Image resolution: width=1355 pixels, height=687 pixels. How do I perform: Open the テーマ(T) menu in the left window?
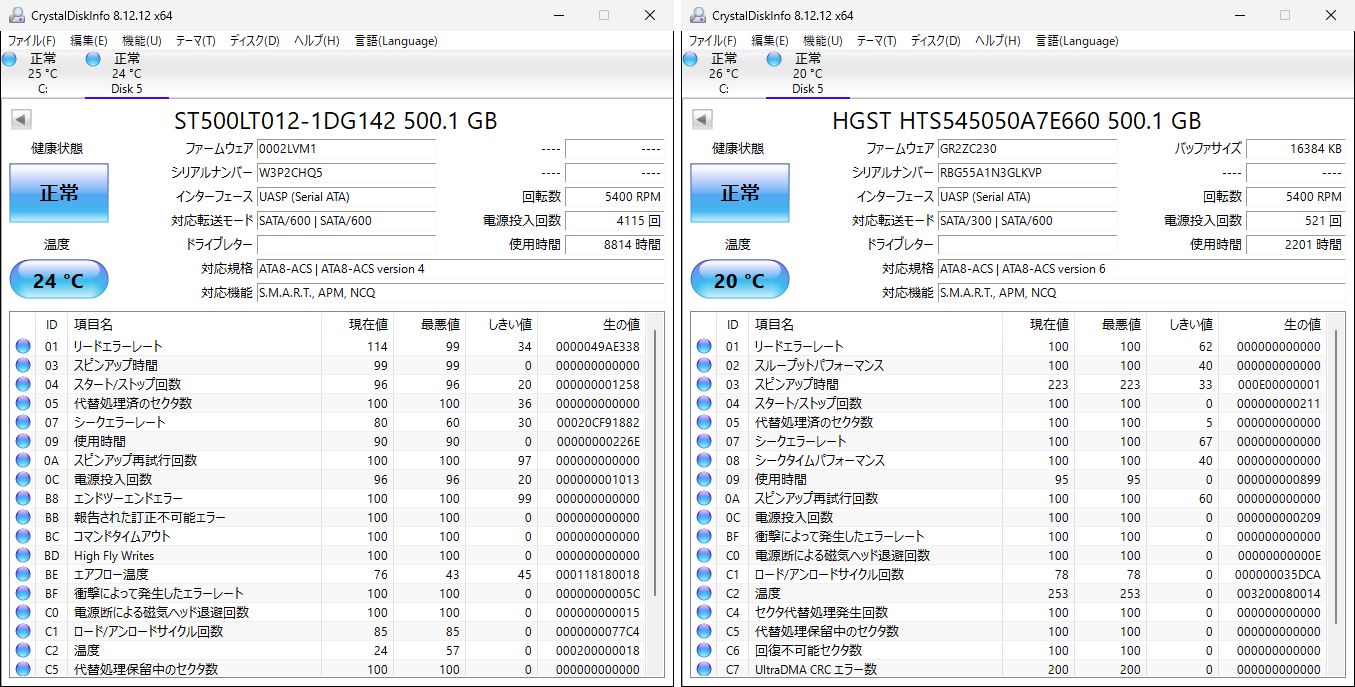(193, 41)
